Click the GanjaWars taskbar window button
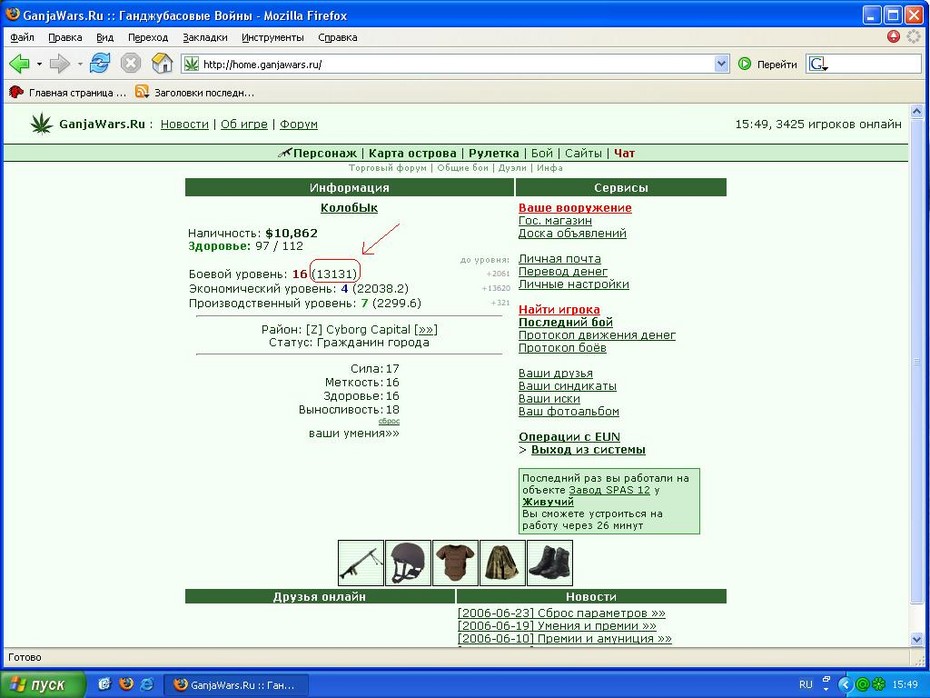Viewport: 930px width, 698px height. pos(236,684)
